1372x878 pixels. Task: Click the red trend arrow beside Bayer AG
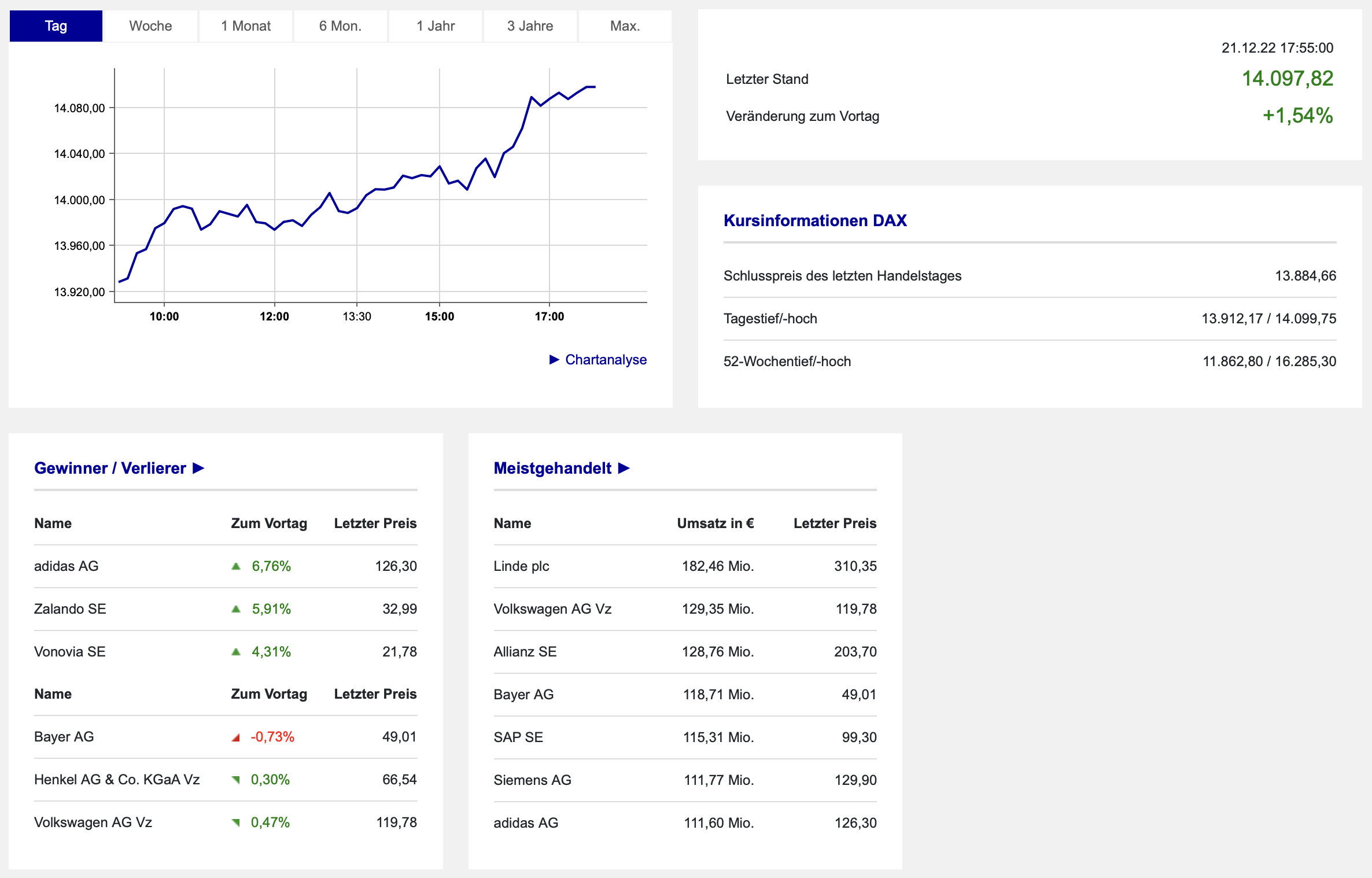click(236, 737)
